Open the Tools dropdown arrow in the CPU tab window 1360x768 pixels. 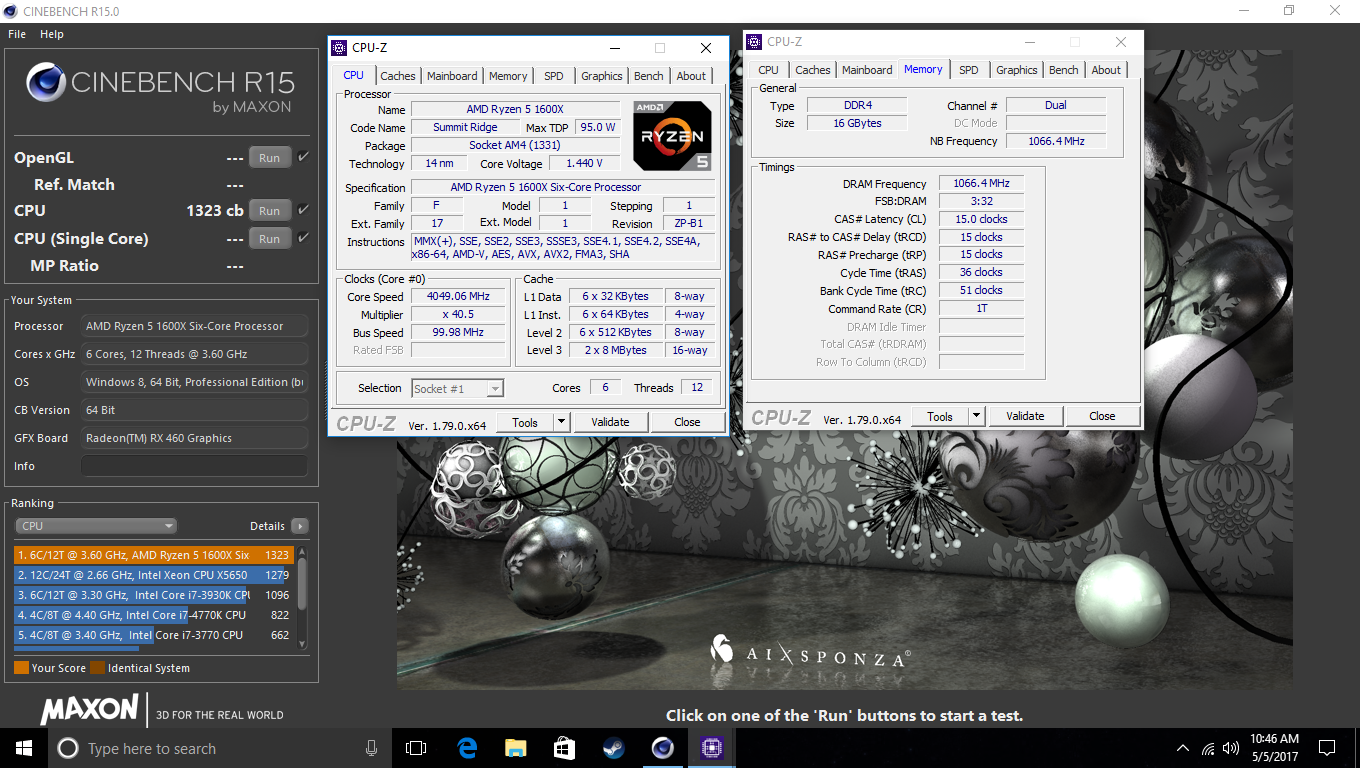562,423
